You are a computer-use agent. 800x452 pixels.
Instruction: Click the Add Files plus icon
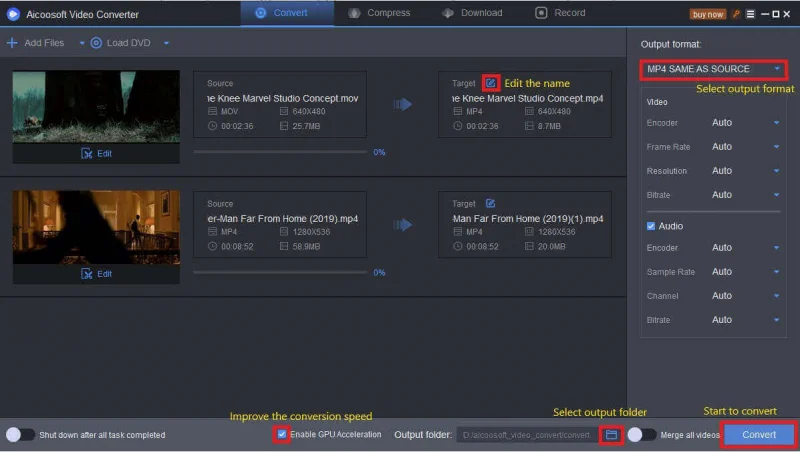point(12,43)
